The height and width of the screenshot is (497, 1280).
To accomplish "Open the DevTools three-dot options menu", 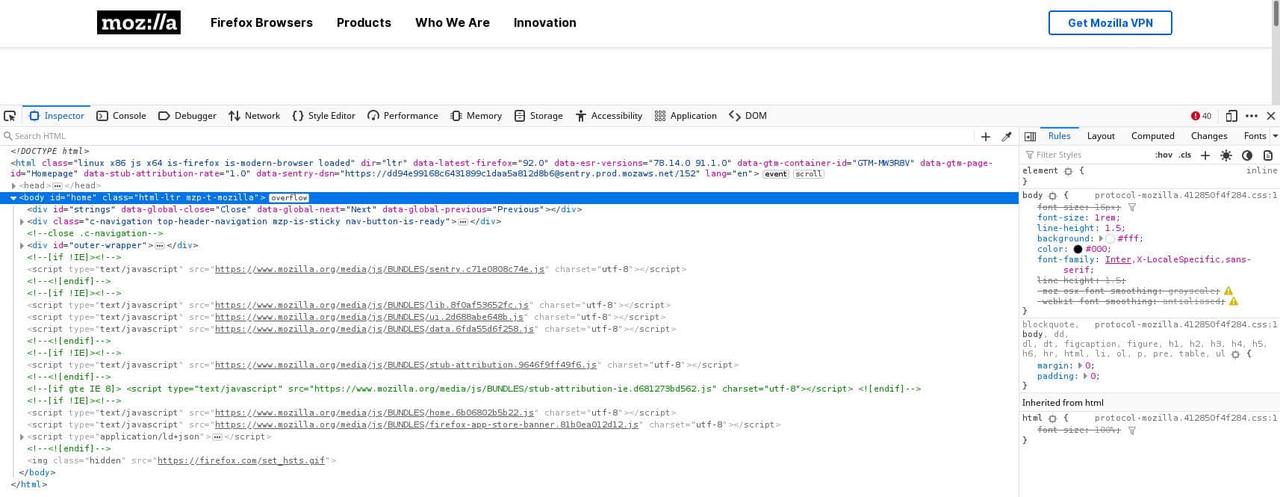I will (1252, 116).
